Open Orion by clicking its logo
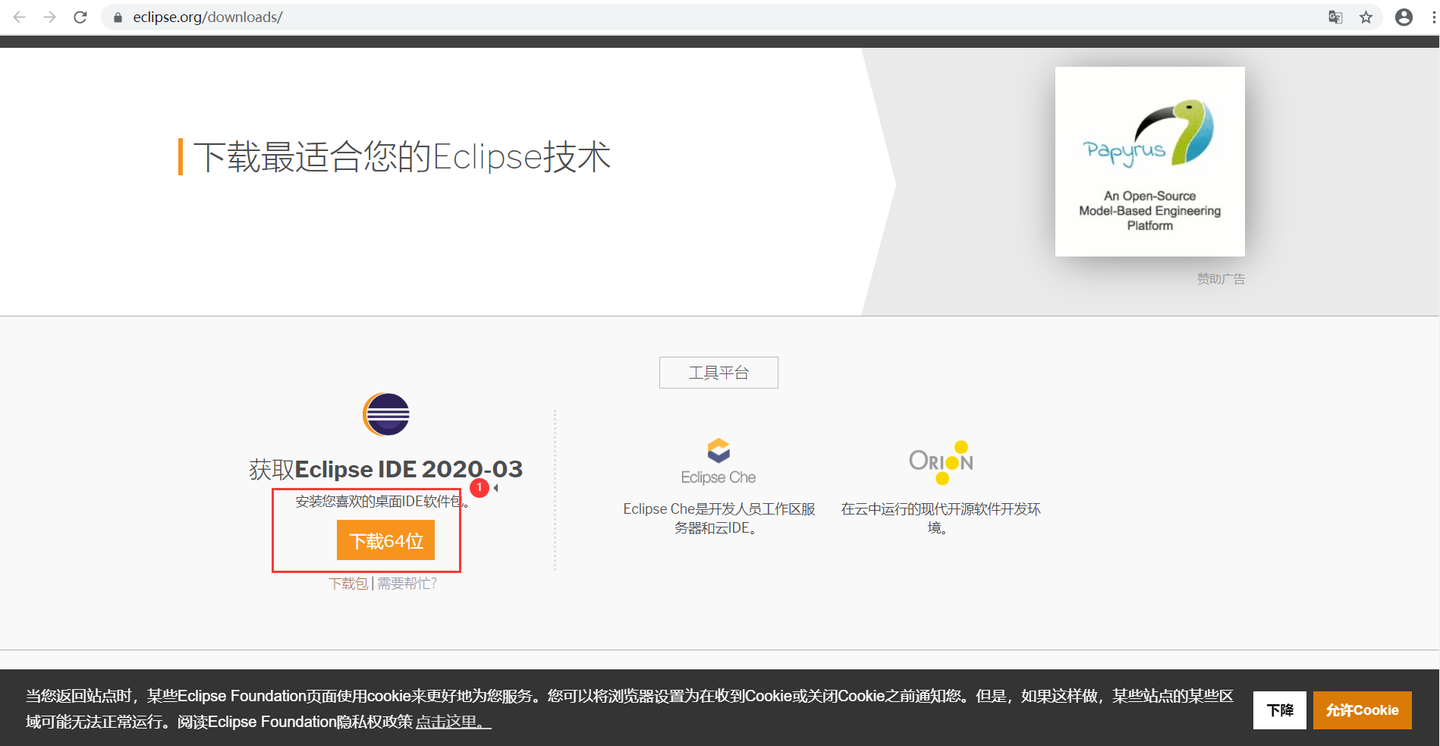This screenshot has width=1440, height=746. click(940, 461)
